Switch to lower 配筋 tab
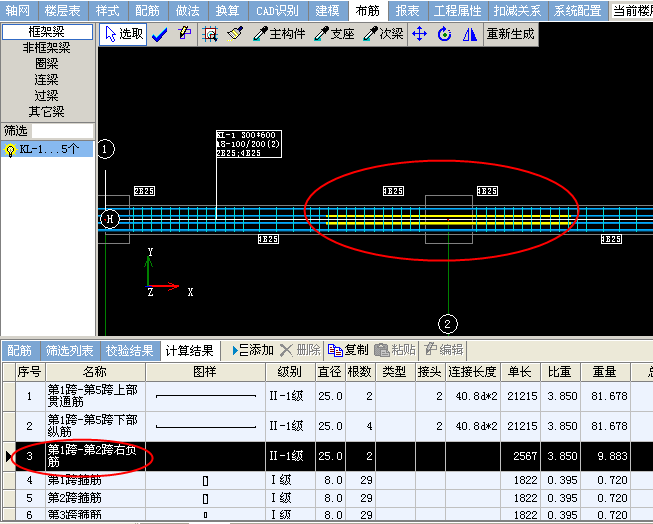The width and height of the screenshot is (653, 524). (20, 350)
